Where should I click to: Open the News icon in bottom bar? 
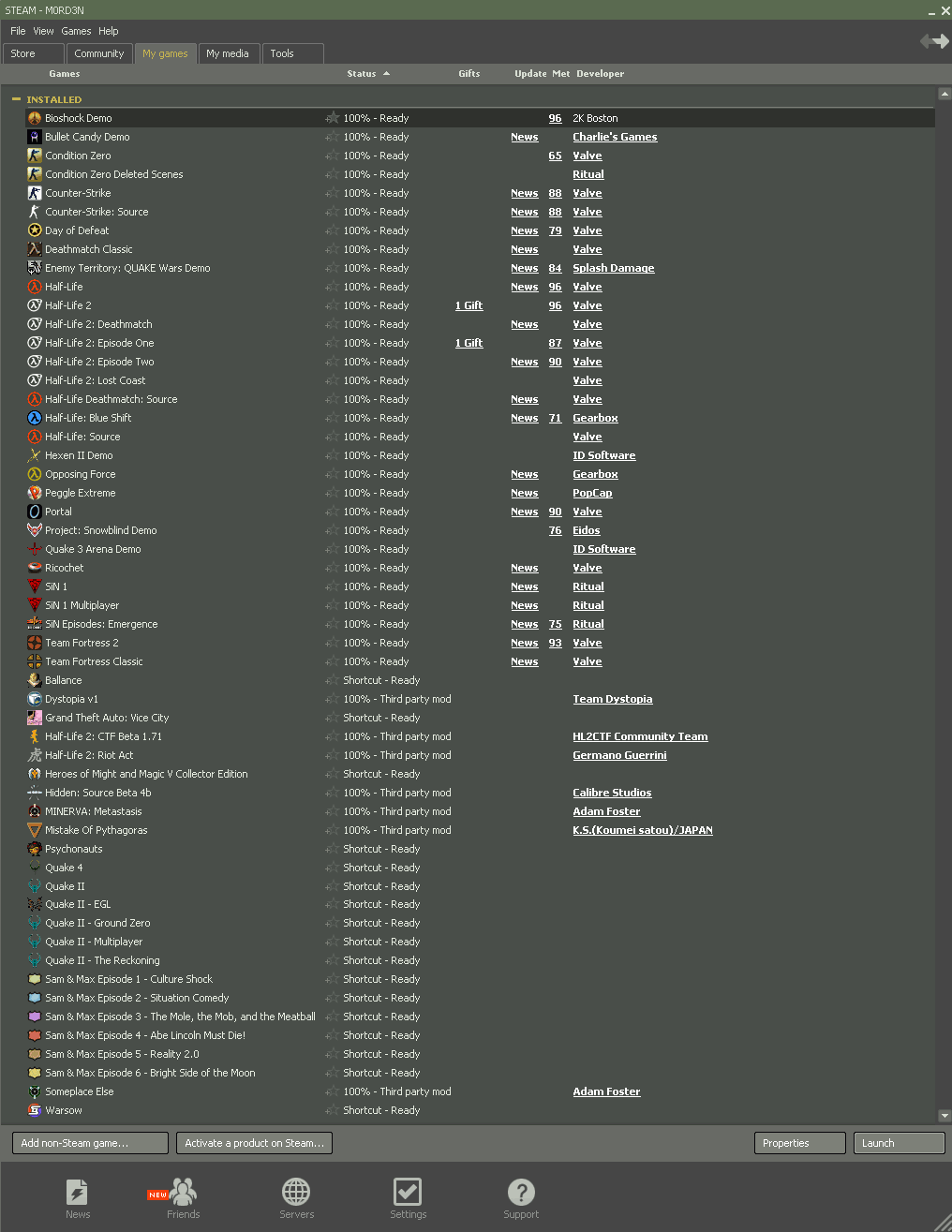tap(77, 1193)
